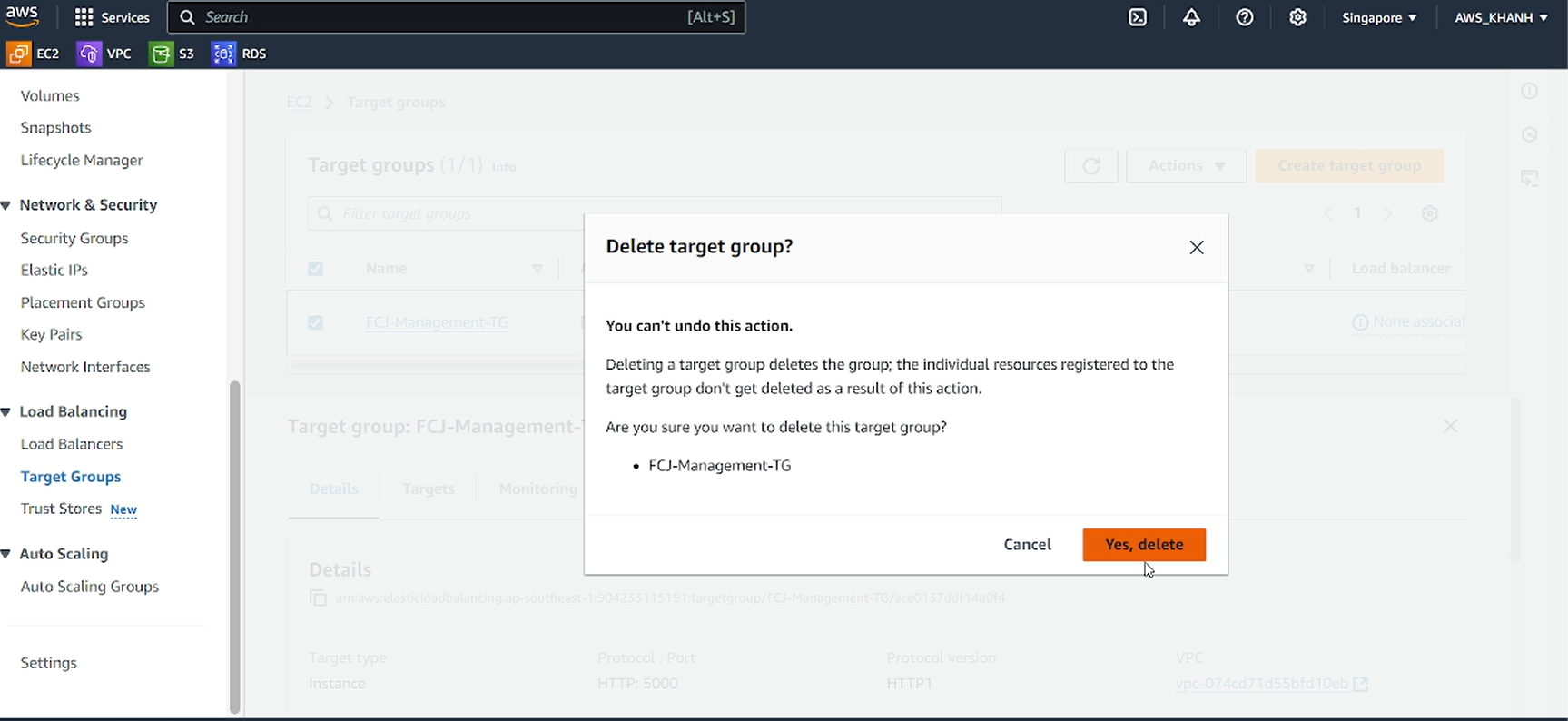The image size is (1568, 721).
Task: Open the Services grid menu
Action: 112,17
